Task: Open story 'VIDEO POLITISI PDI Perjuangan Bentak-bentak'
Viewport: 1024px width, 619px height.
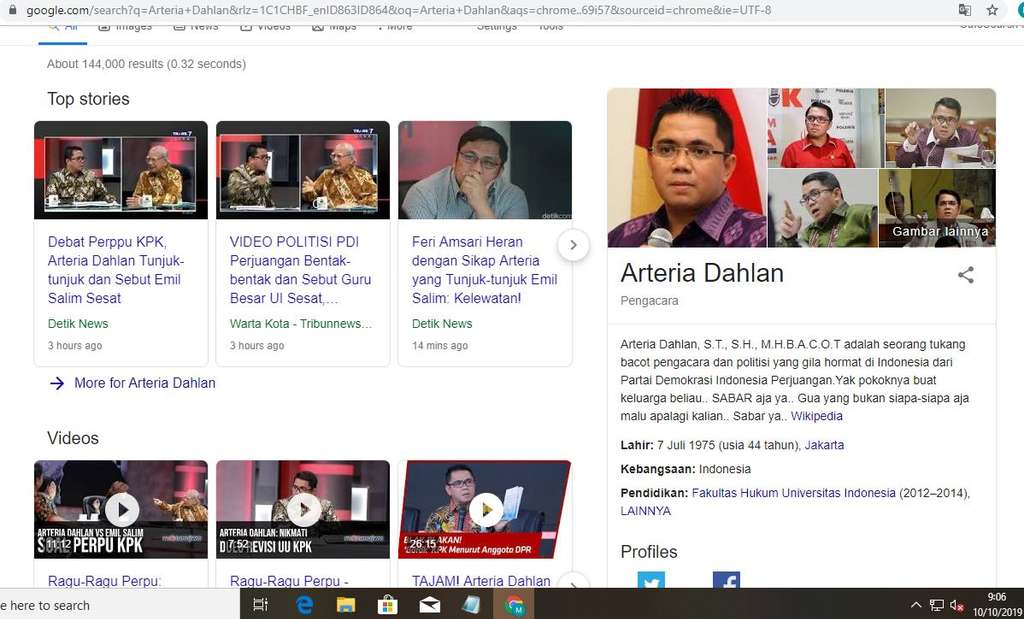Action: pyautogui.click(x=300, y=270)
